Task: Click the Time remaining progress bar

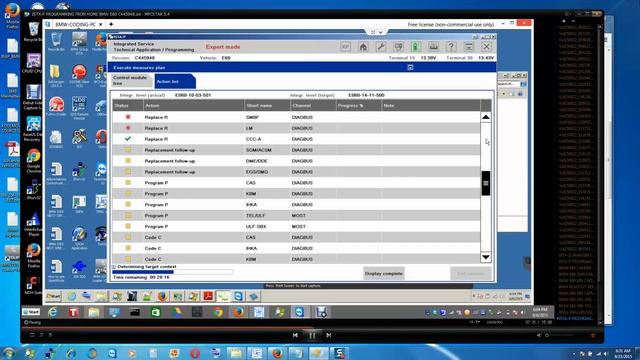Action: 172,272
